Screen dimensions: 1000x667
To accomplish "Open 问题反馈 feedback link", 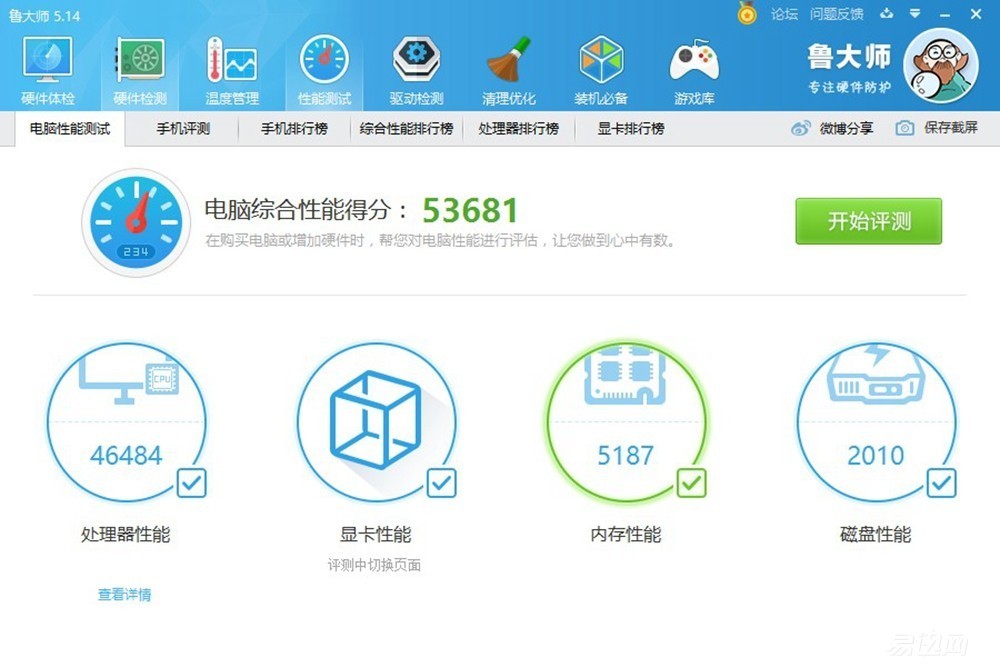I will coord(837,14).
